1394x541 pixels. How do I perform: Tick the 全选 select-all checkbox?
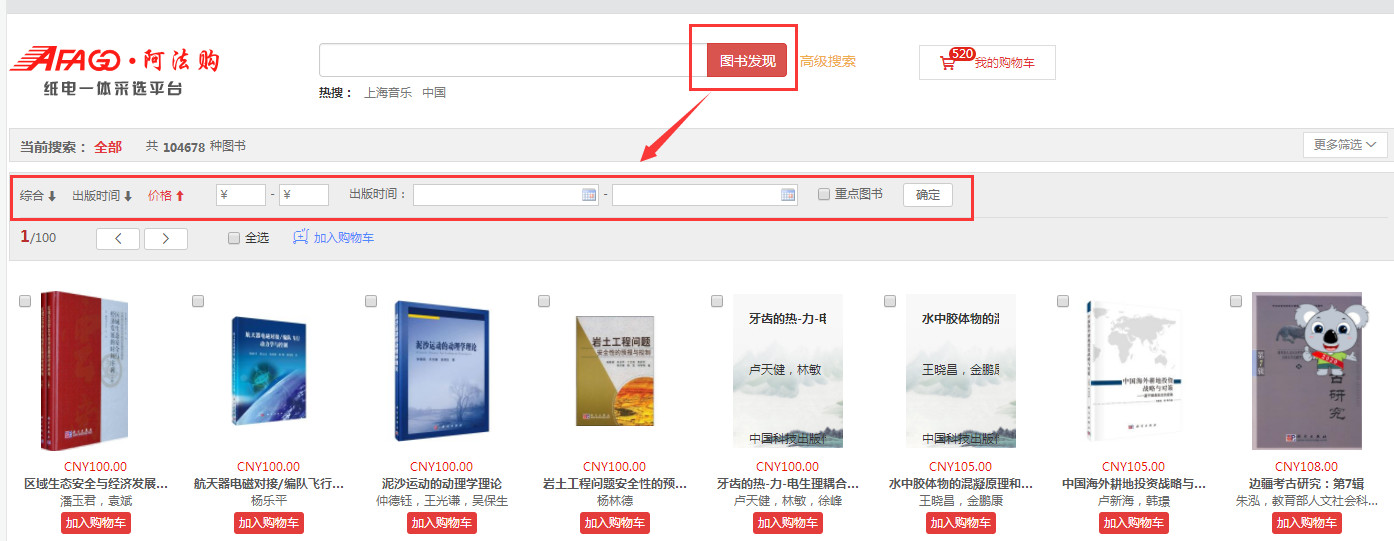[234, 239]
